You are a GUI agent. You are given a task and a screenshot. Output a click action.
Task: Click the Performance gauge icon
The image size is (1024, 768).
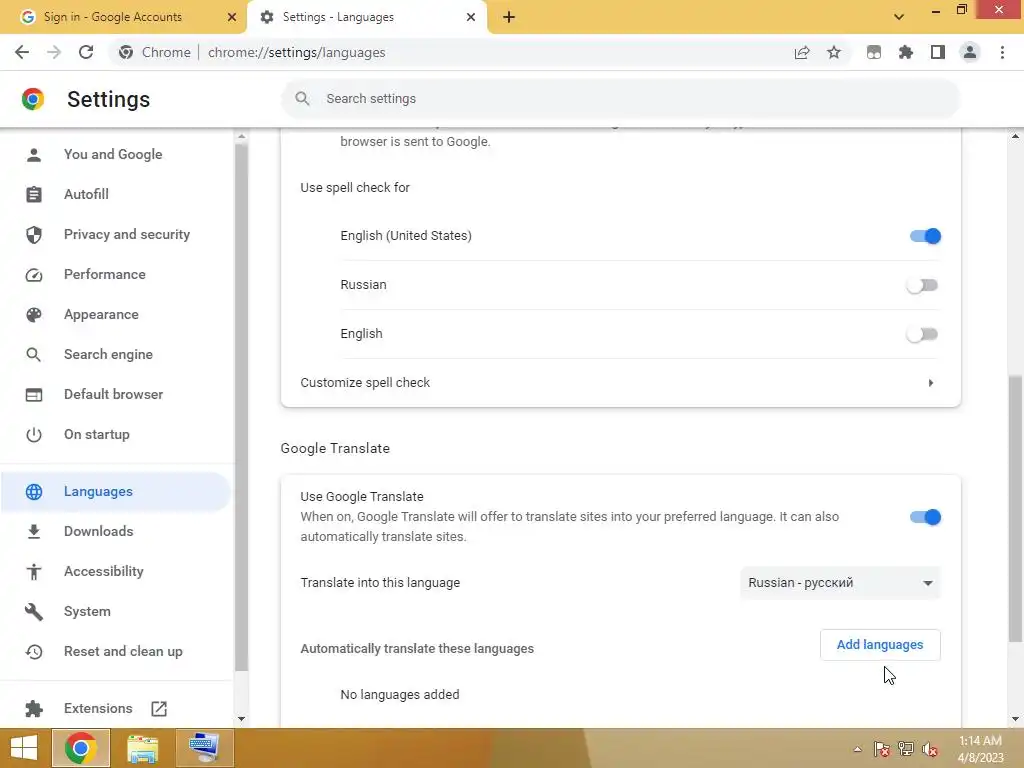point(34,275)
